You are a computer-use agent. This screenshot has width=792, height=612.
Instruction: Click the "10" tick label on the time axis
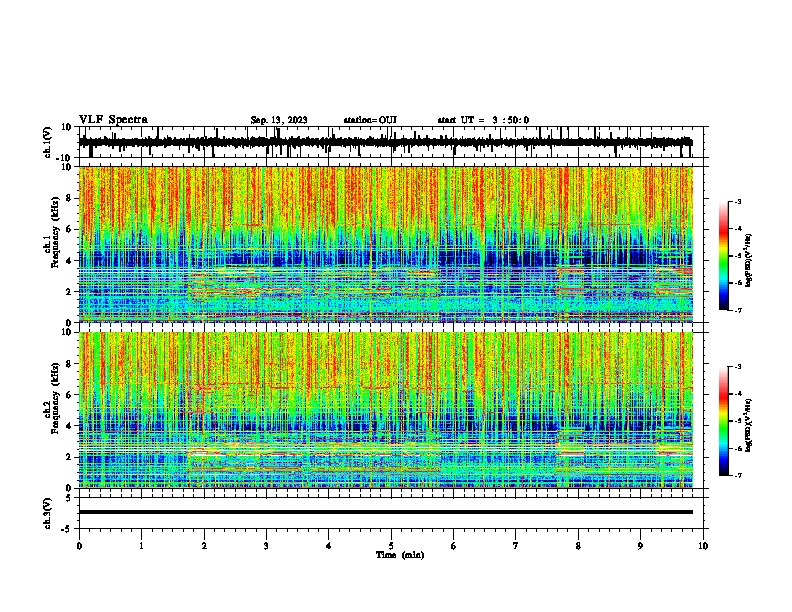point(703,546)
